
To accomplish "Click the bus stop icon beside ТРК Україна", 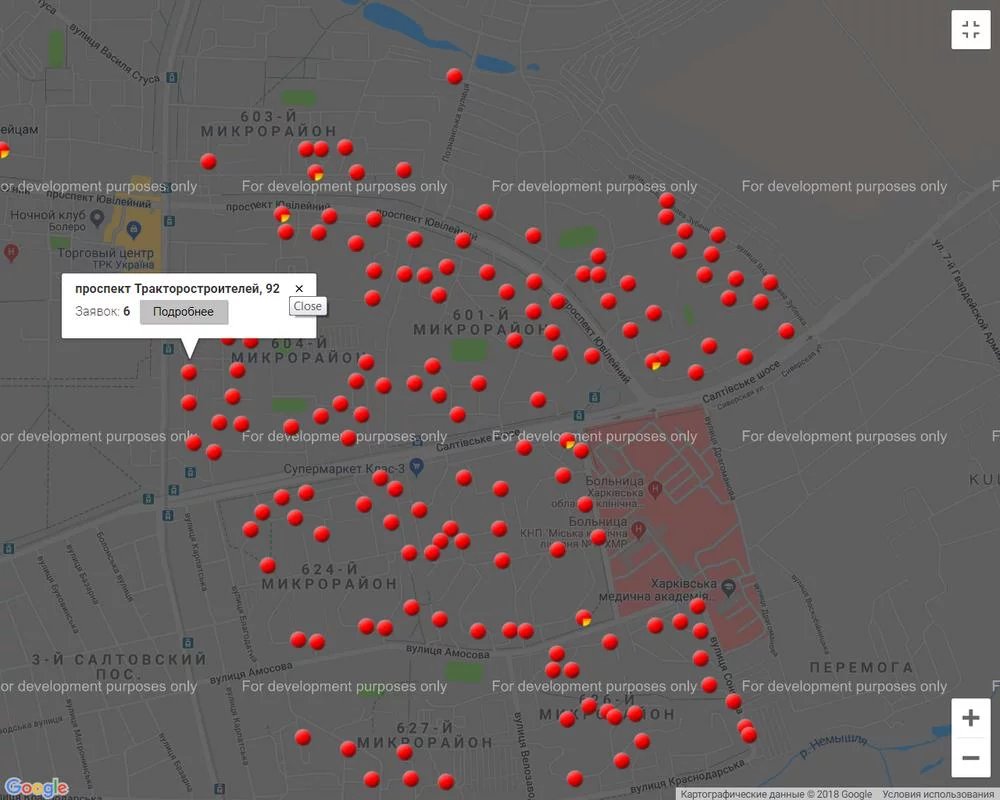I will click(x=171, y=220).
